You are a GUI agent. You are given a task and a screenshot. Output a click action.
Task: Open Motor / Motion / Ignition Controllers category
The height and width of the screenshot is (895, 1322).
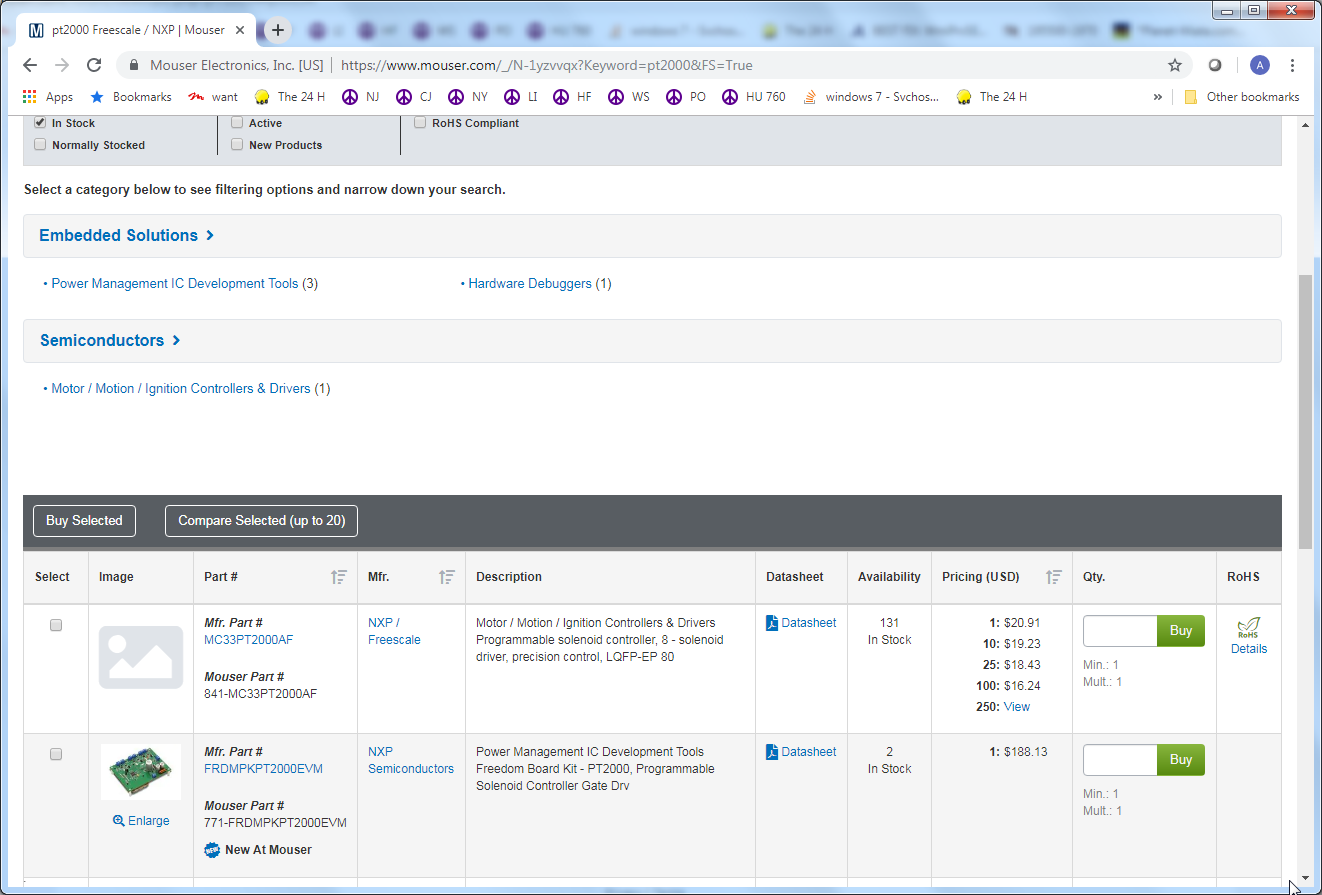point(181,389)
